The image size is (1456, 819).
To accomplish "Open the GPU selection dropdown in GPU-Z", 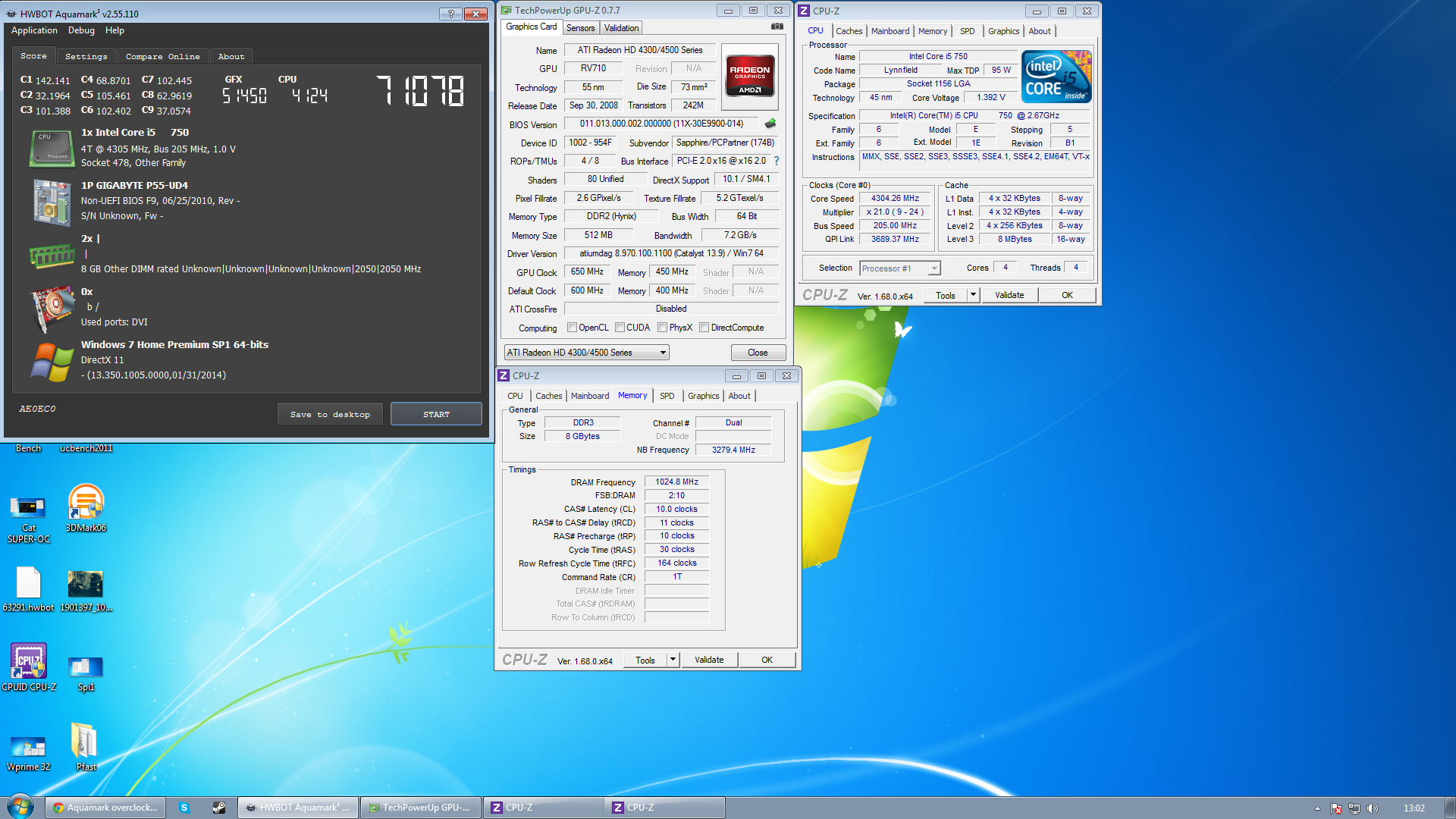I will click(x=586, y=353).
